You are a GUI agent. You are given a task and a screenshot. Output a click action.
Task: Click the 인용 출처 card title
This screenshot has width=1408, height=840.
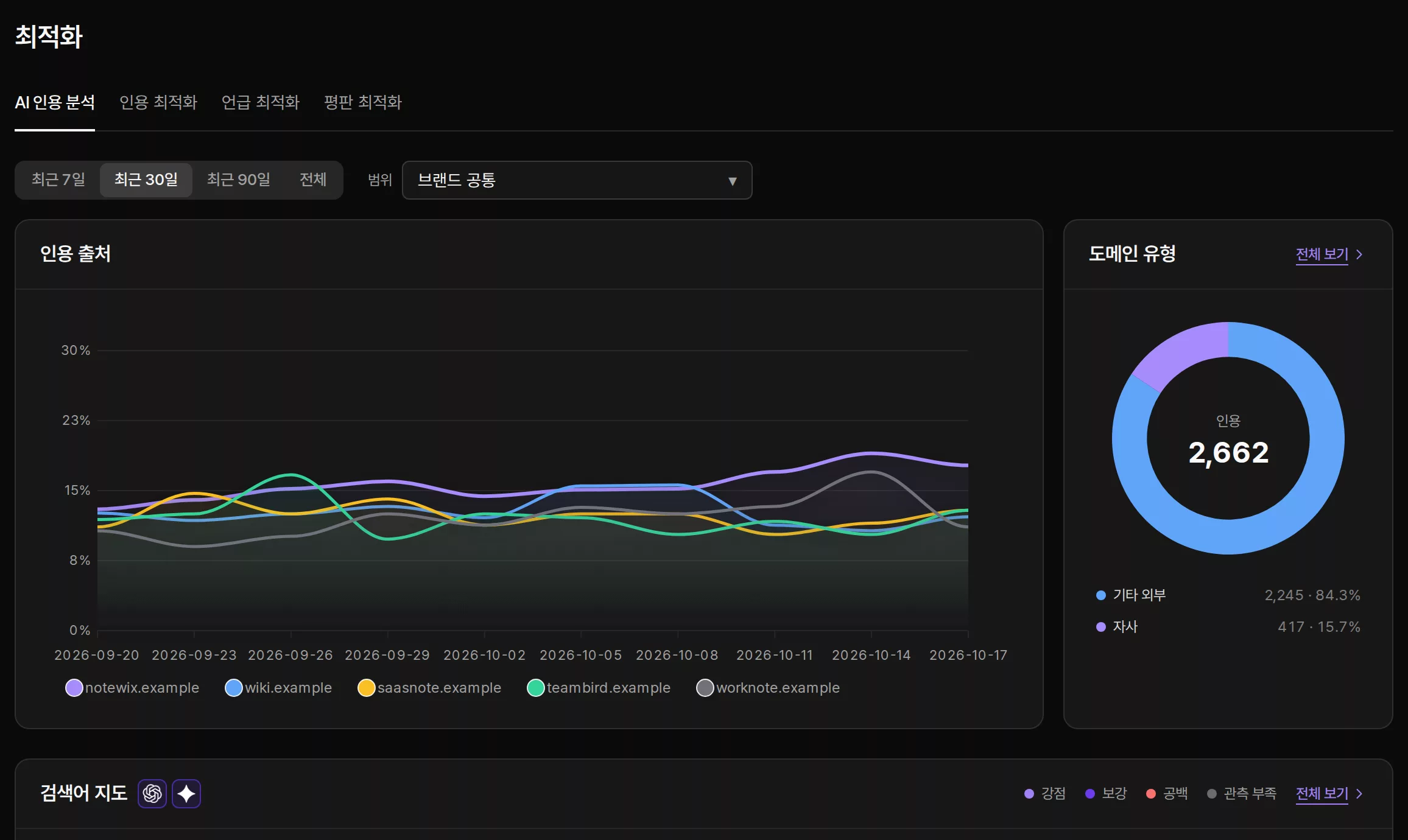[x=76, y=254]
